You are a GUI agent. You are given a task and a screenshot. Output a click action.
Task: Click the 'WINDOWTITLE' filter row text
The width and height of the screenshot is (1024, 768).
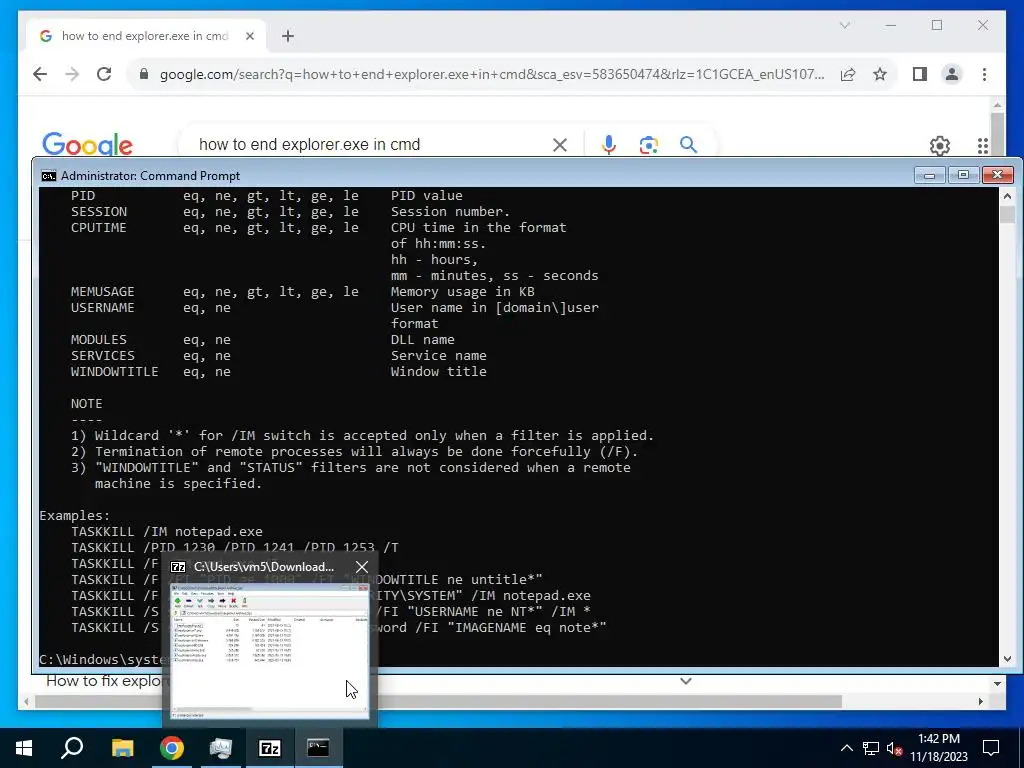[279, 372]
